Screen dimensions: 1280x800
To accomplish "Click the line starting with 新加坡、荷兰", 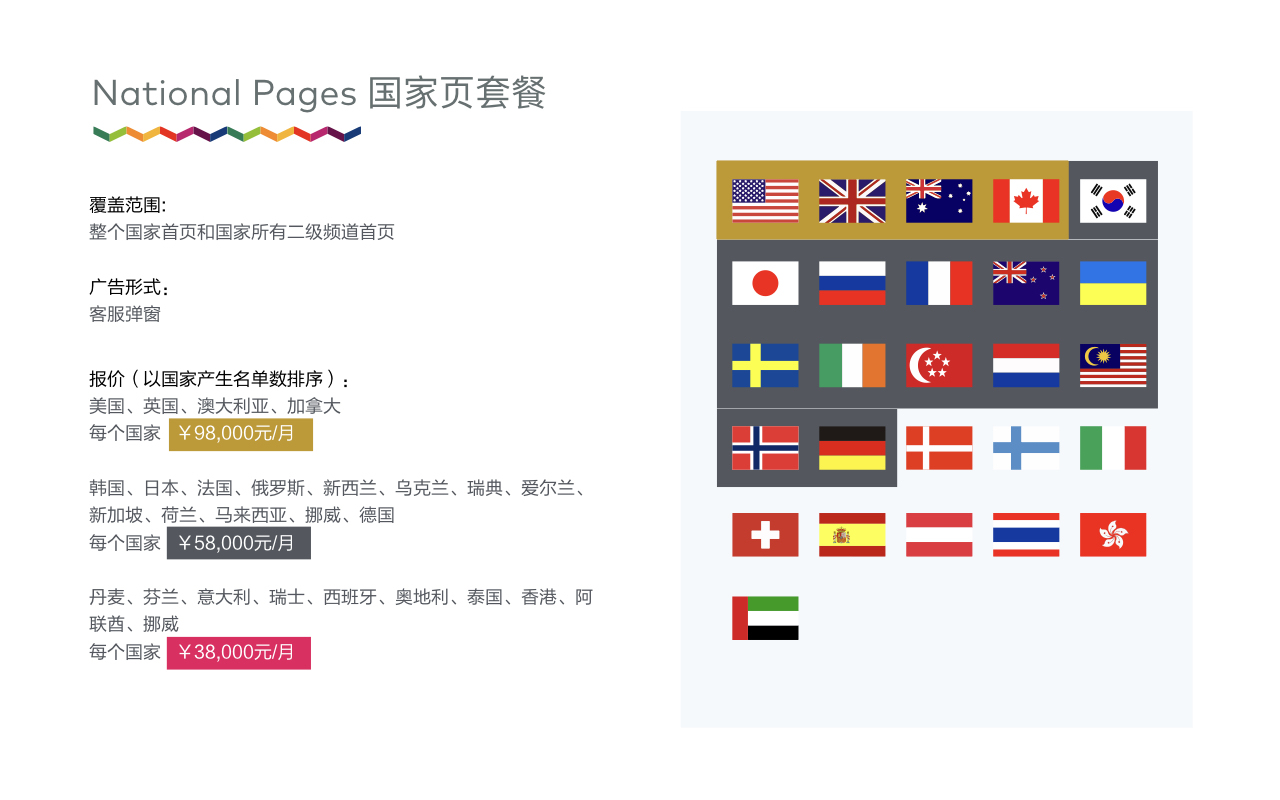I will click(242, 515).
